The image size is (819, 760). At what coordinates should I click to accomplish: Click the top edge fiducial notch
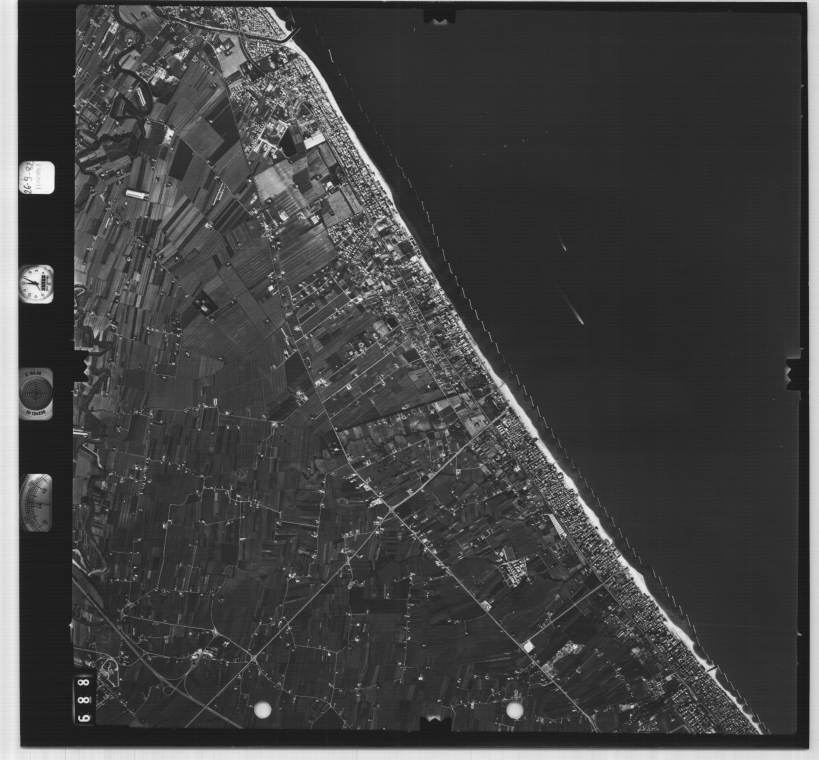pos(439,16)
